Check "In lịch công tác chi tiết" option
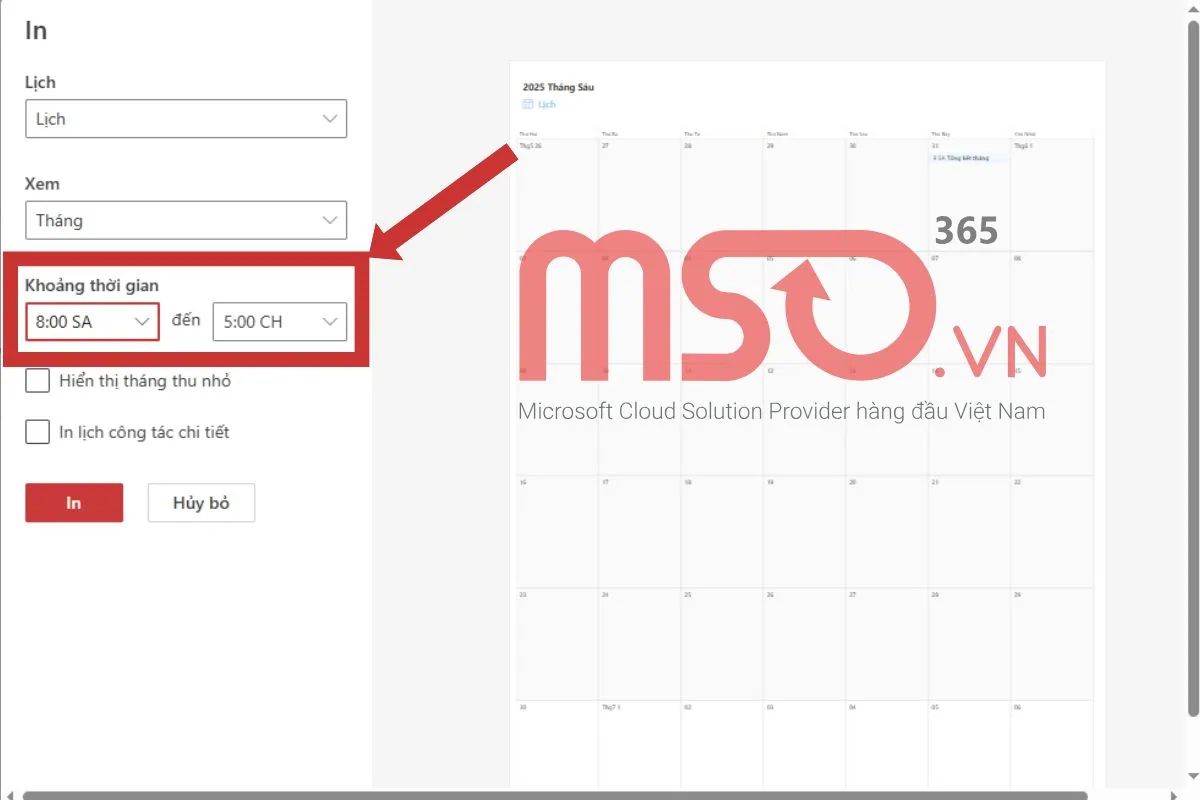The image size is (1200, 800). pos(37,431)
